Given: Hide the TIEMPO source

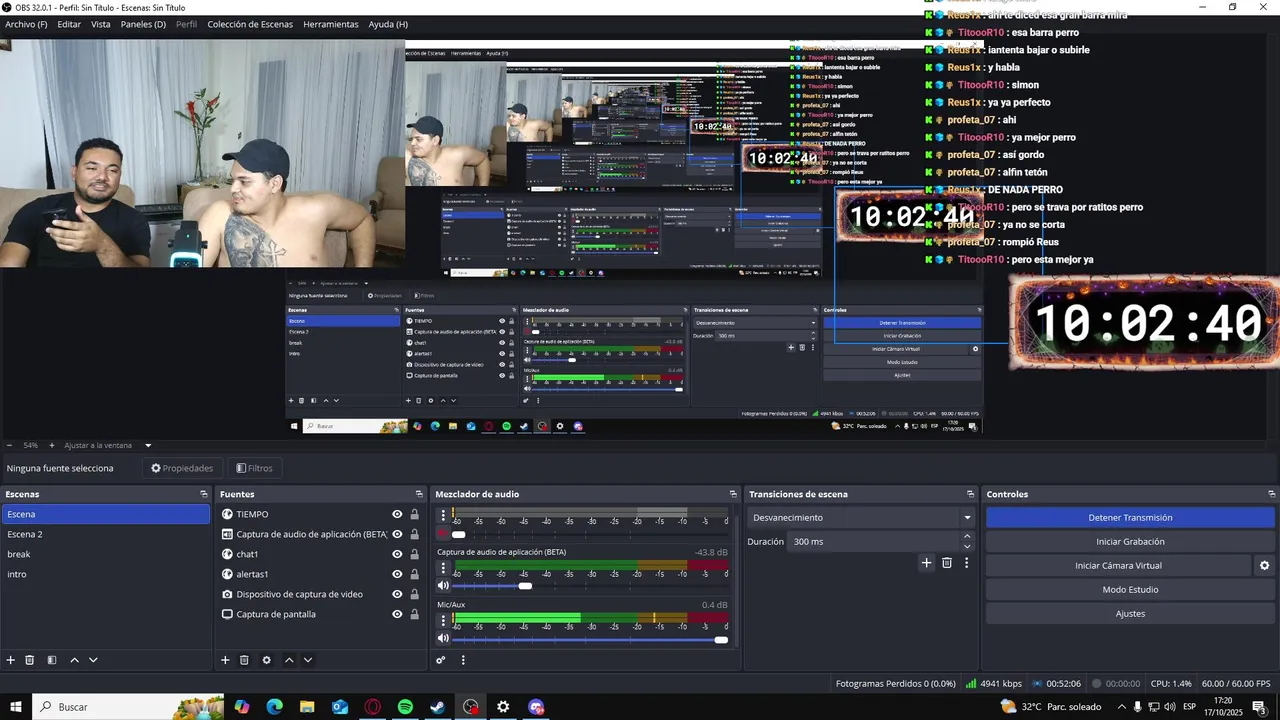Looking at the screenshot, I should (397, 514).
